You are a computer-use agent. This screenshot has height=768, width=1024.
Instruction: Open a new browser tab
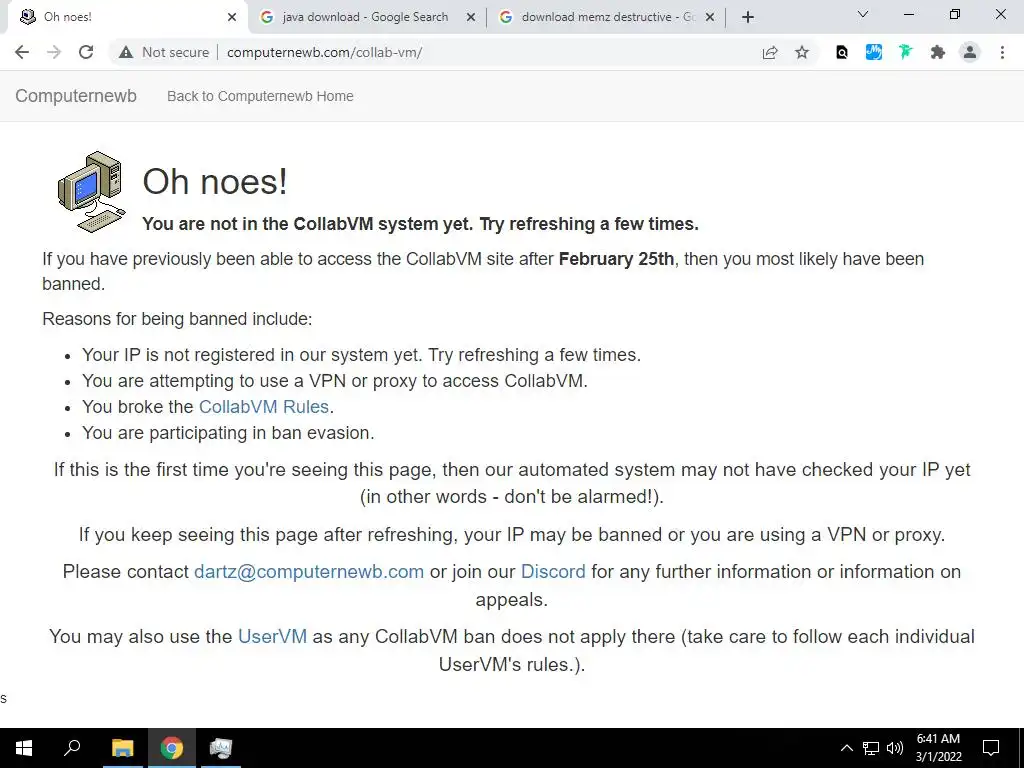coord(748,17)
